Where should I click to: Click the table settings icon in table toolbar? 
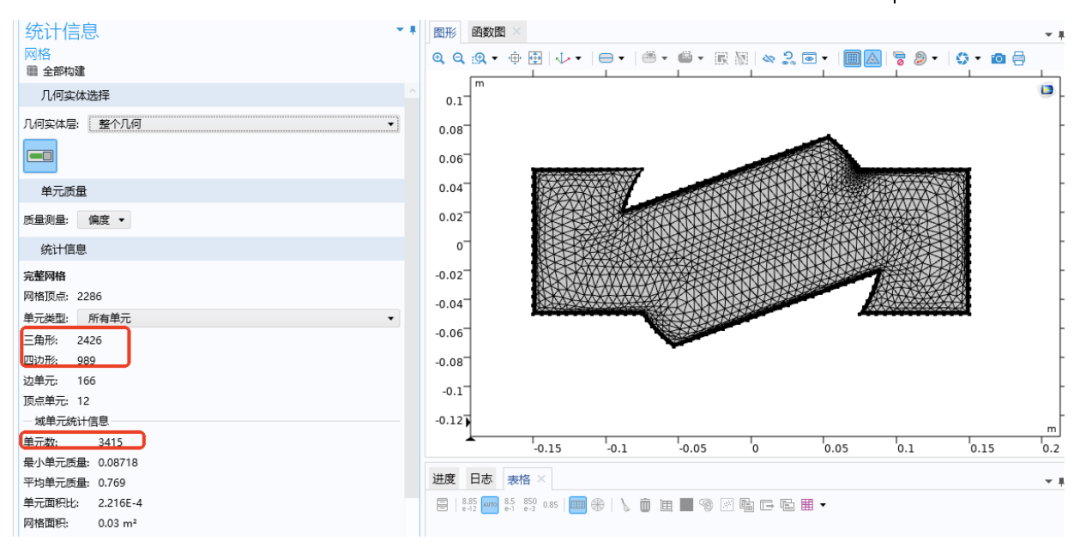(442, 505)
